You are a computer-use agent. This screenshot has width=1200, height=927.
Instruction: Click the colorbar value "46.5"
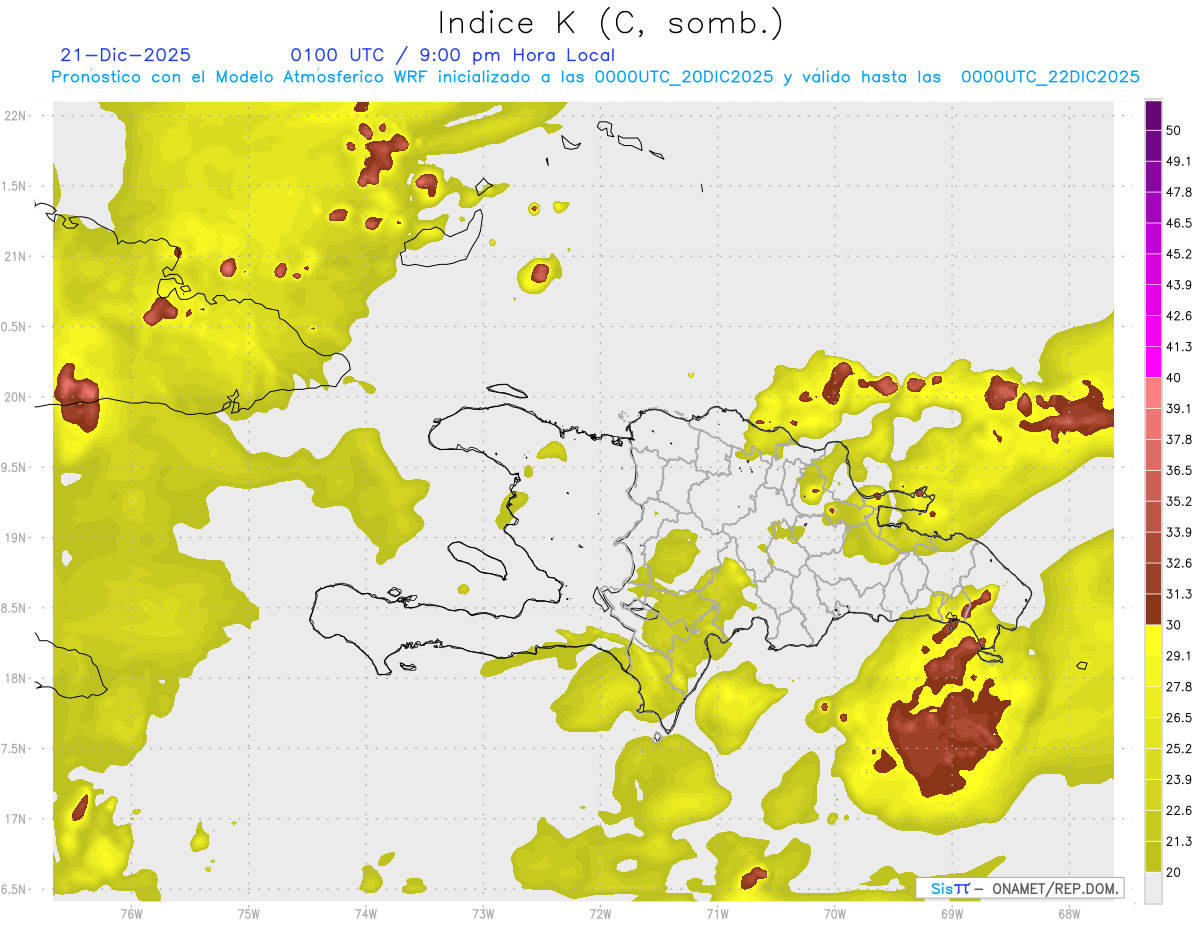tap(1179, 223)
